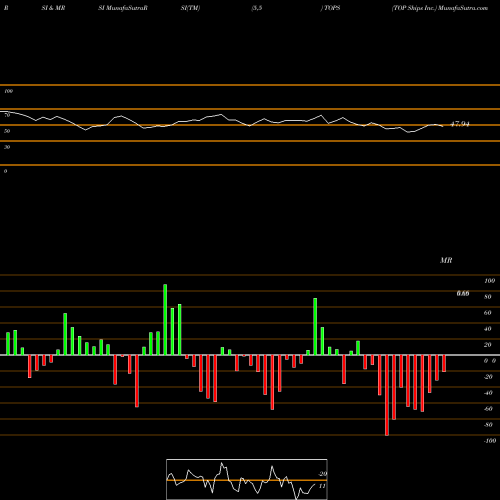Select the -60 label on the MR axis
This screenshot has height=500, width=500.
coord(488,409)
